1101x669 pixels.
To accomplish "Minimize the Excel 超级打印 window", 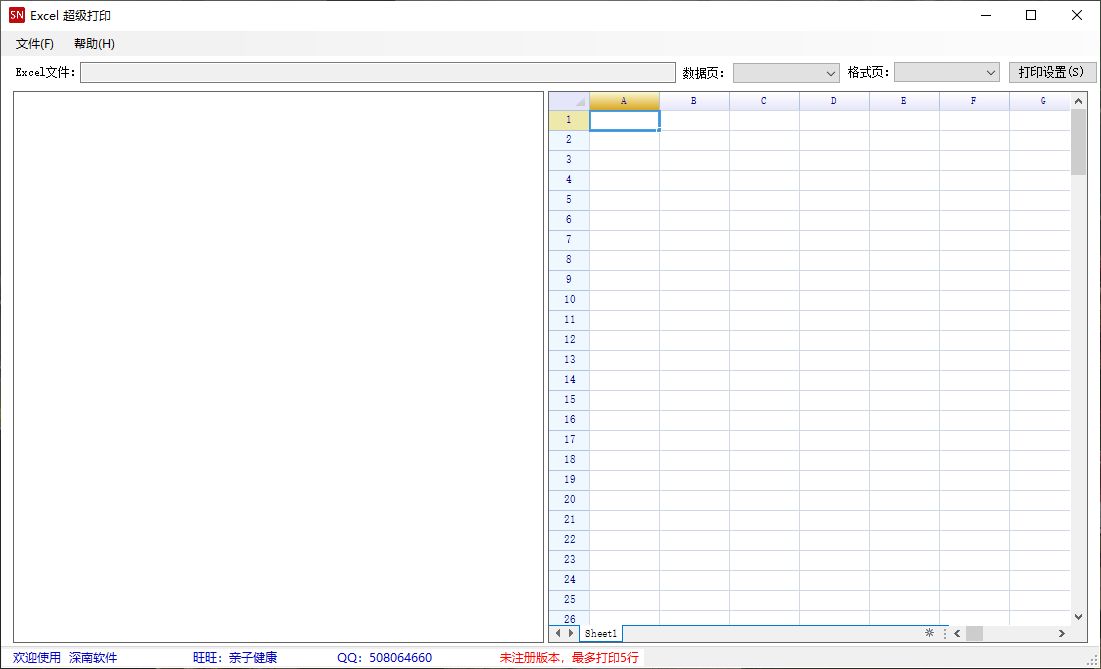I will 986,15.
